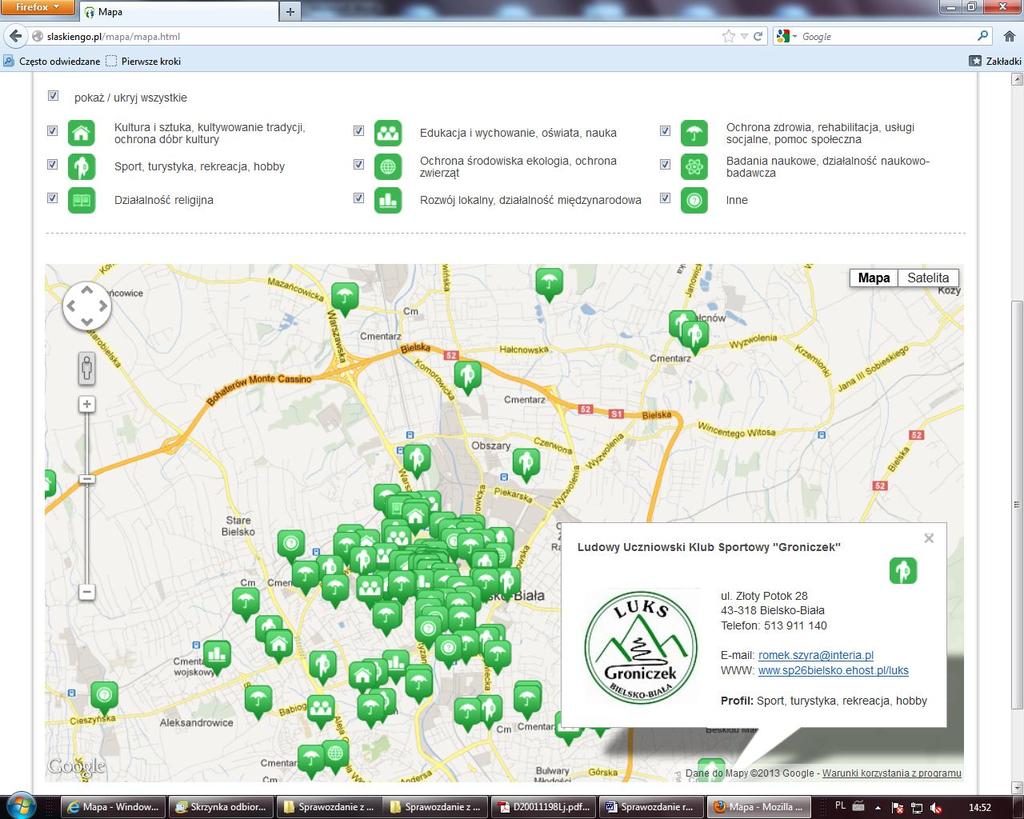Open www.sp26bielsko.ehost.pl/luks website link
The width and height of the screenshot is (1024, 819).
[x=833, y=670]
